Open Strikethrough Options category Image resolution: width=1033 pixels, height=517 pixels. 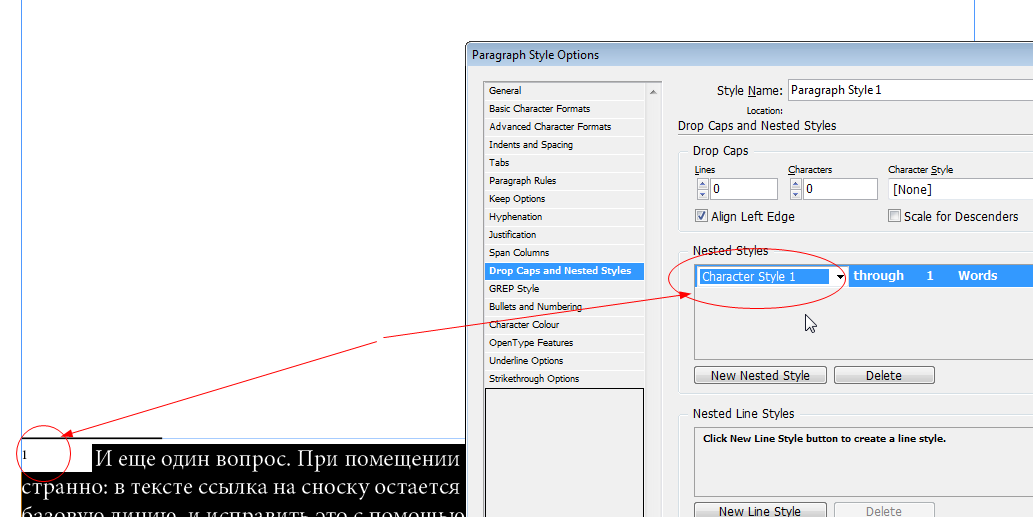564,379
